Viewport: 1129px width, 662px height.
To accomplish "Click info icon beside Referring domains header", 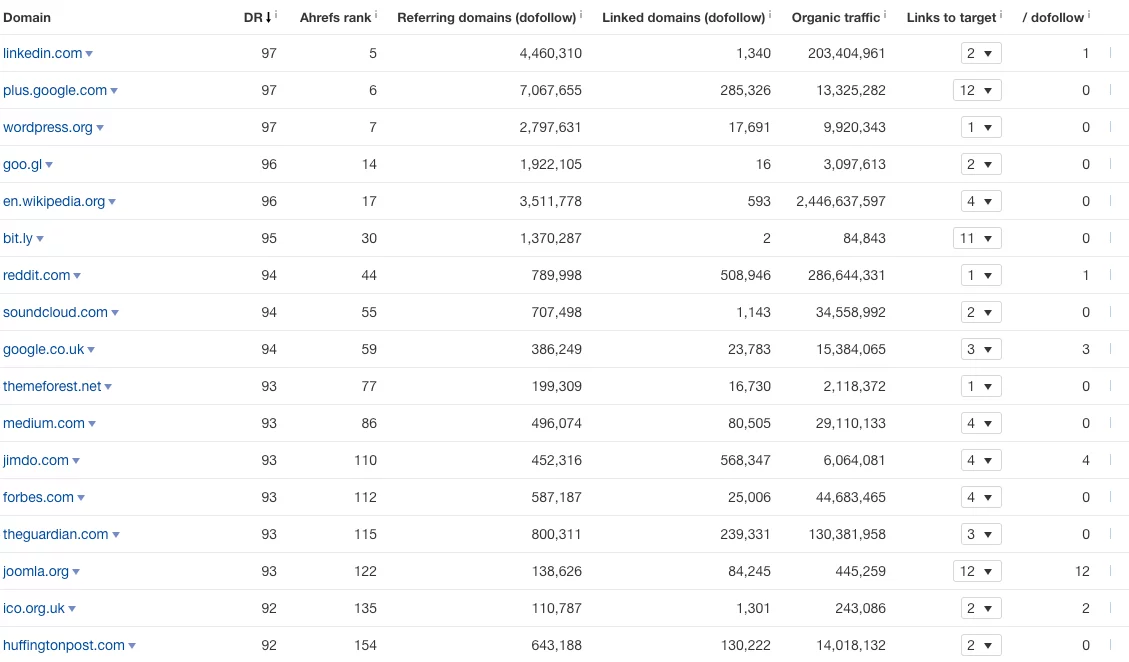I will 581,14.
